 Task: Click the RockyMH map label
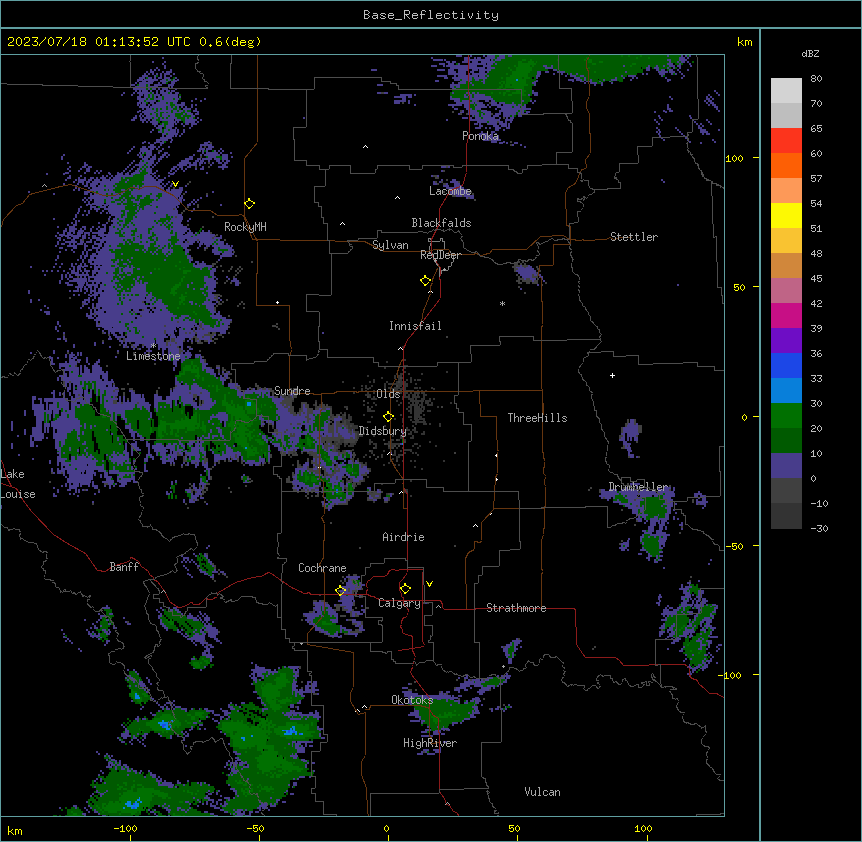(245, 227)
